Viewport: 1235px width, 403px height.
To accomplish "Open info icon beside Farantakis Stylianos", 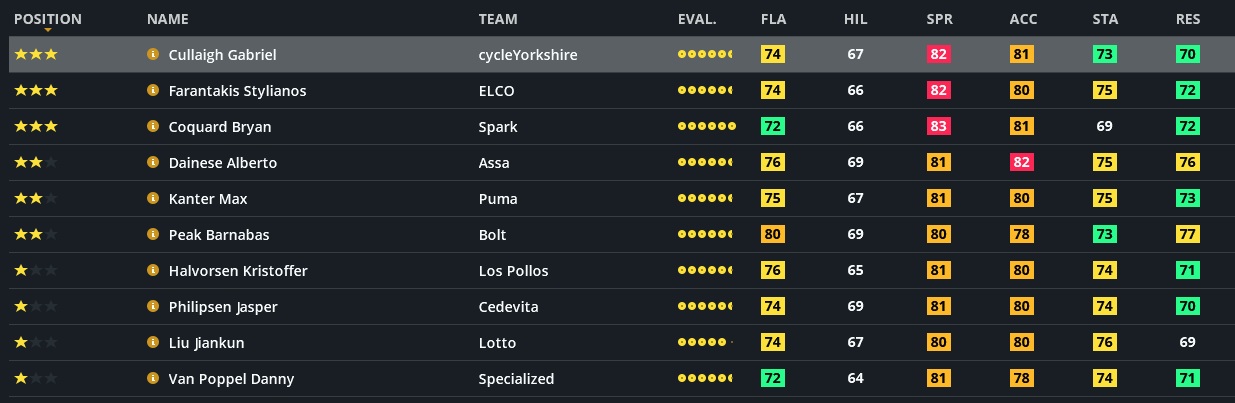I will [153, 91].
